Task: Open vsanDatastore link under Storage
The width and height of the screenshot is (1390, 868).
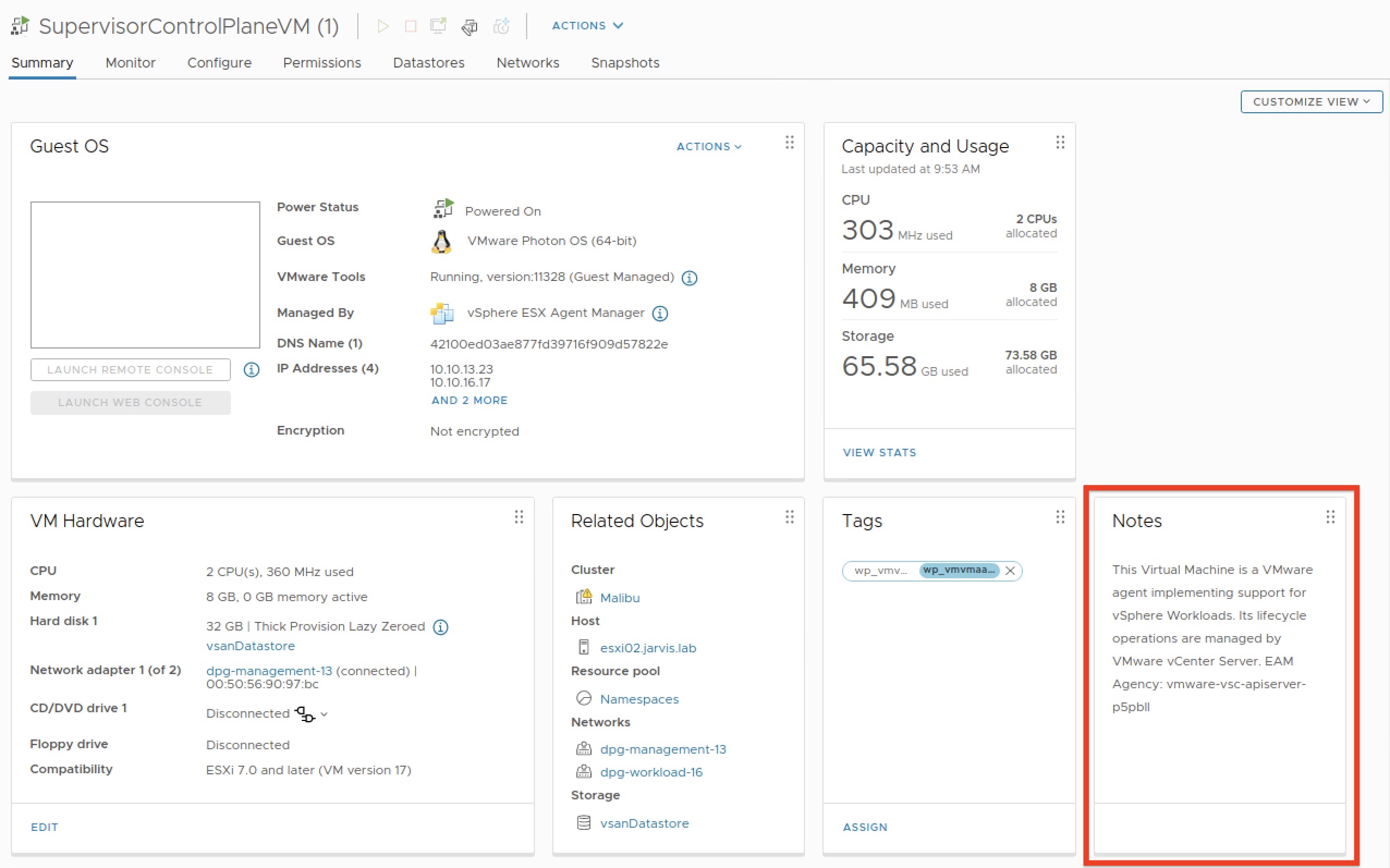Action: tap(644, 823)
